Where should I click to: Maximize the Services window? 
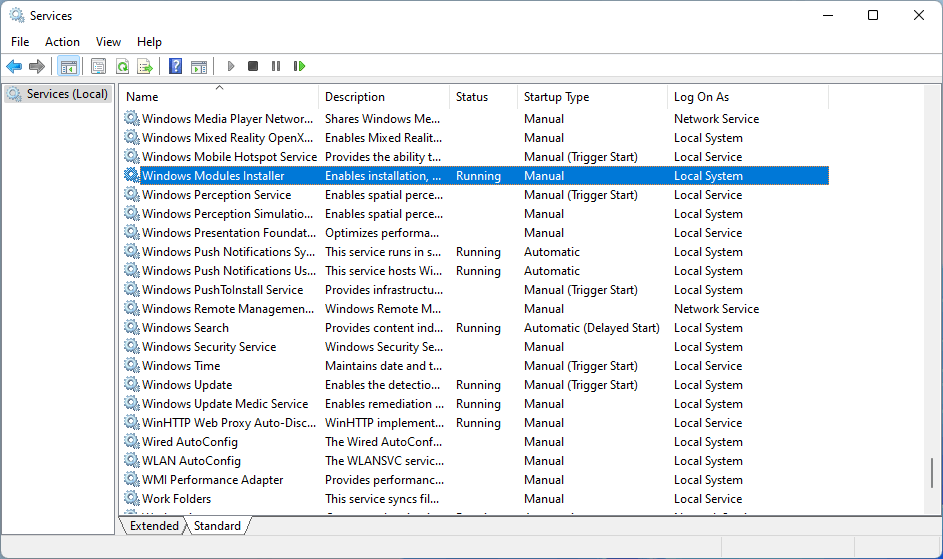pyautogui.click(x=873, y=16)
